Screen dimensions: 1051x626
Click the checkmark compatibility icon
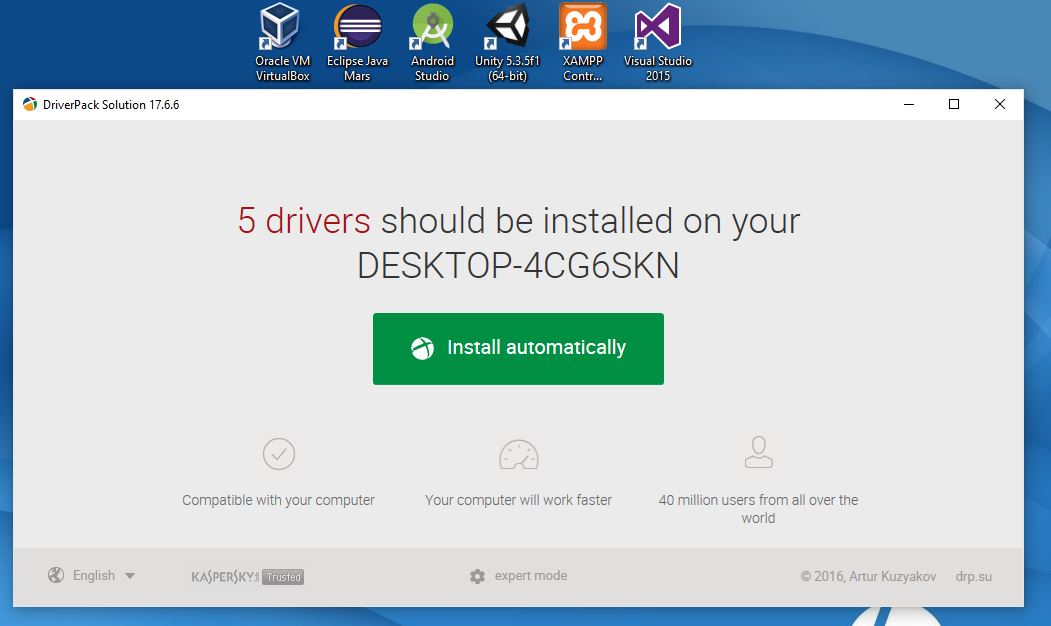279,454
